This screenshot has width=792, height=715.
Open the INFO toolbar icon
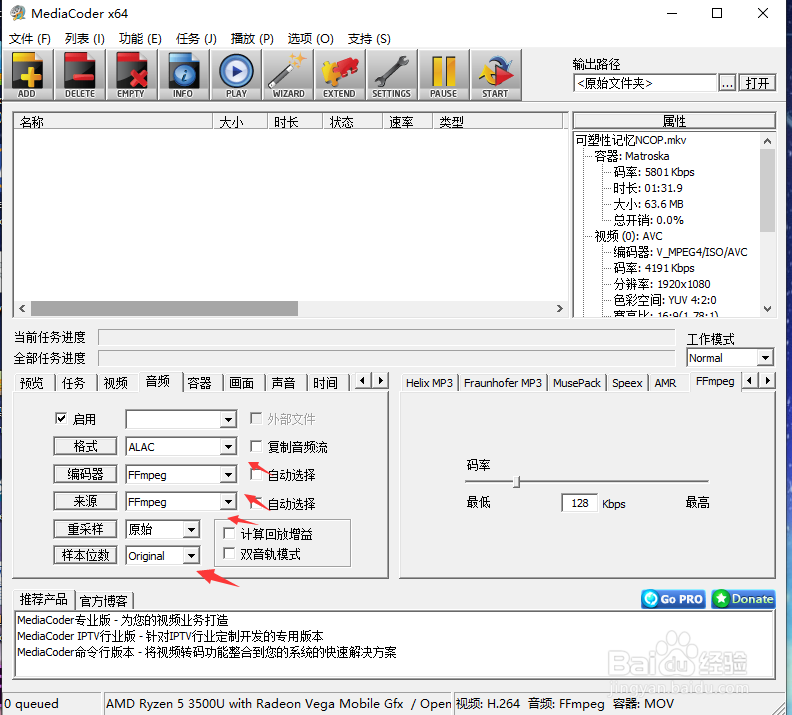point(183,75)
